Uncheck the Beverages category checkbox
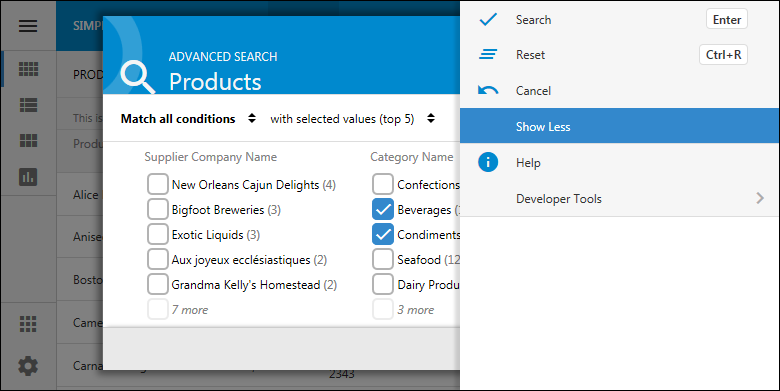780x391 pixels. (x=383, y=209)
